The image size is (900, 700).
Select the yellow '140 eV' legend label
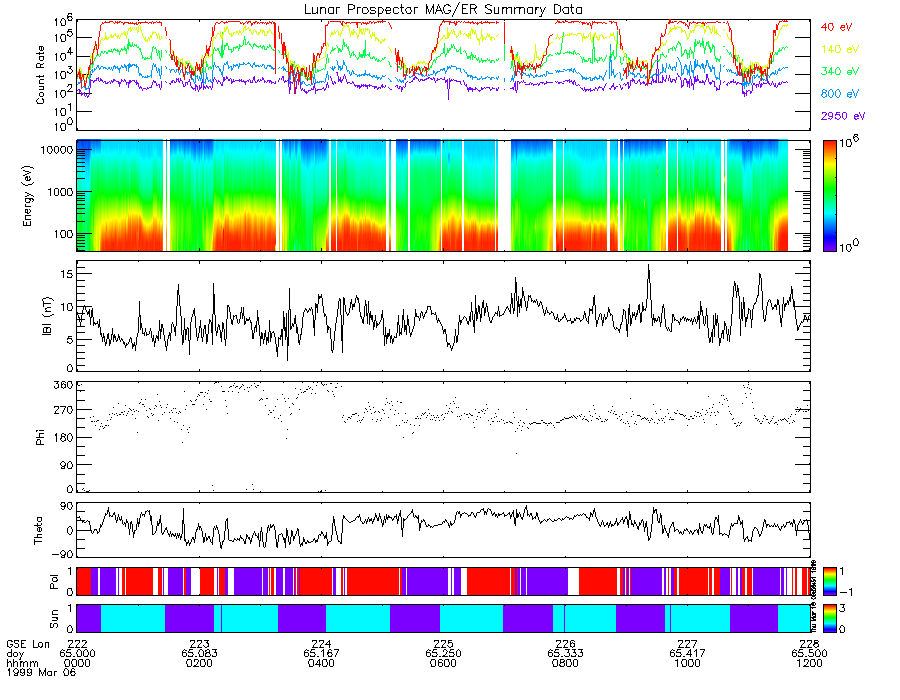pos(840,49)
